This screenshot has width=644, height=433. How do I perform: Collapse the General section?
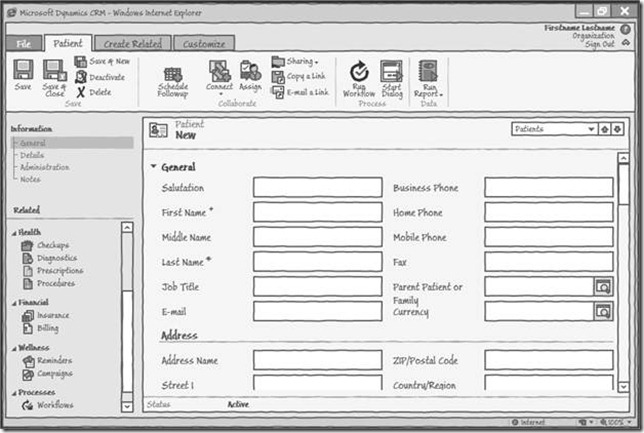pyautogui.click(x=153, y=167)
